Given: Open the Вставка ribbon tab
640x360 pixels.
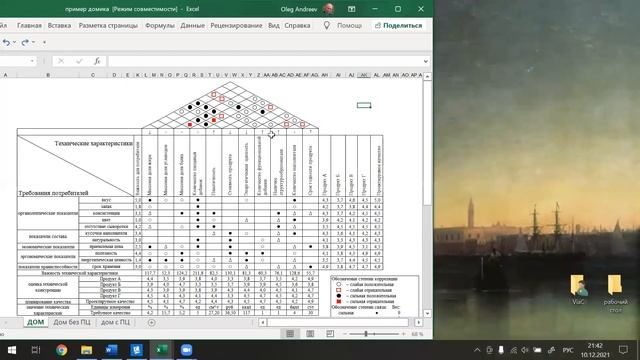Looking at the screenshot, I should click(59, 25).
